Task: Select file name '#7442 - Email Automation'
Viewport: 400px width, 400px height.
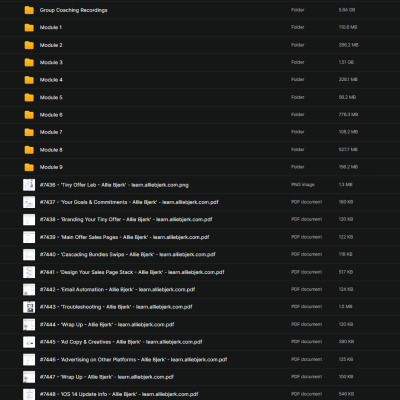Action: [x=117, y=289]
